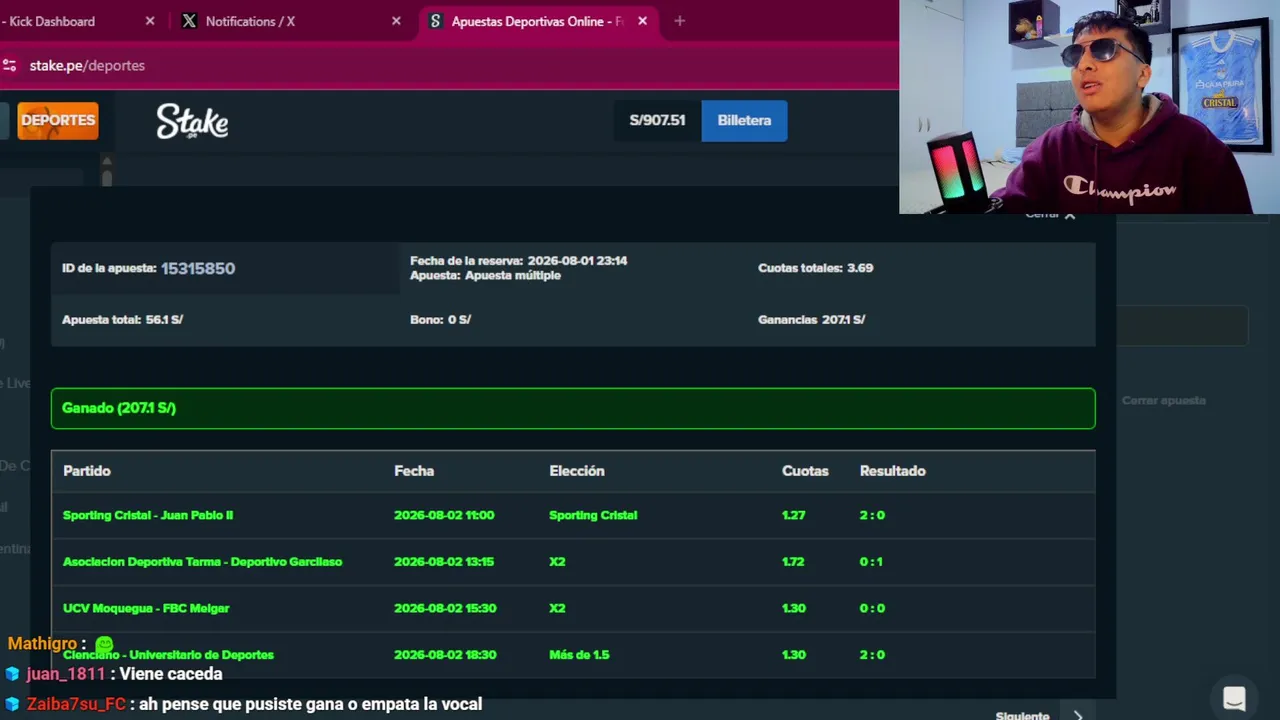This screenshot has height=720, width=1280.
Task: Open the DEPORTES section button
Action: pos(58,120)
